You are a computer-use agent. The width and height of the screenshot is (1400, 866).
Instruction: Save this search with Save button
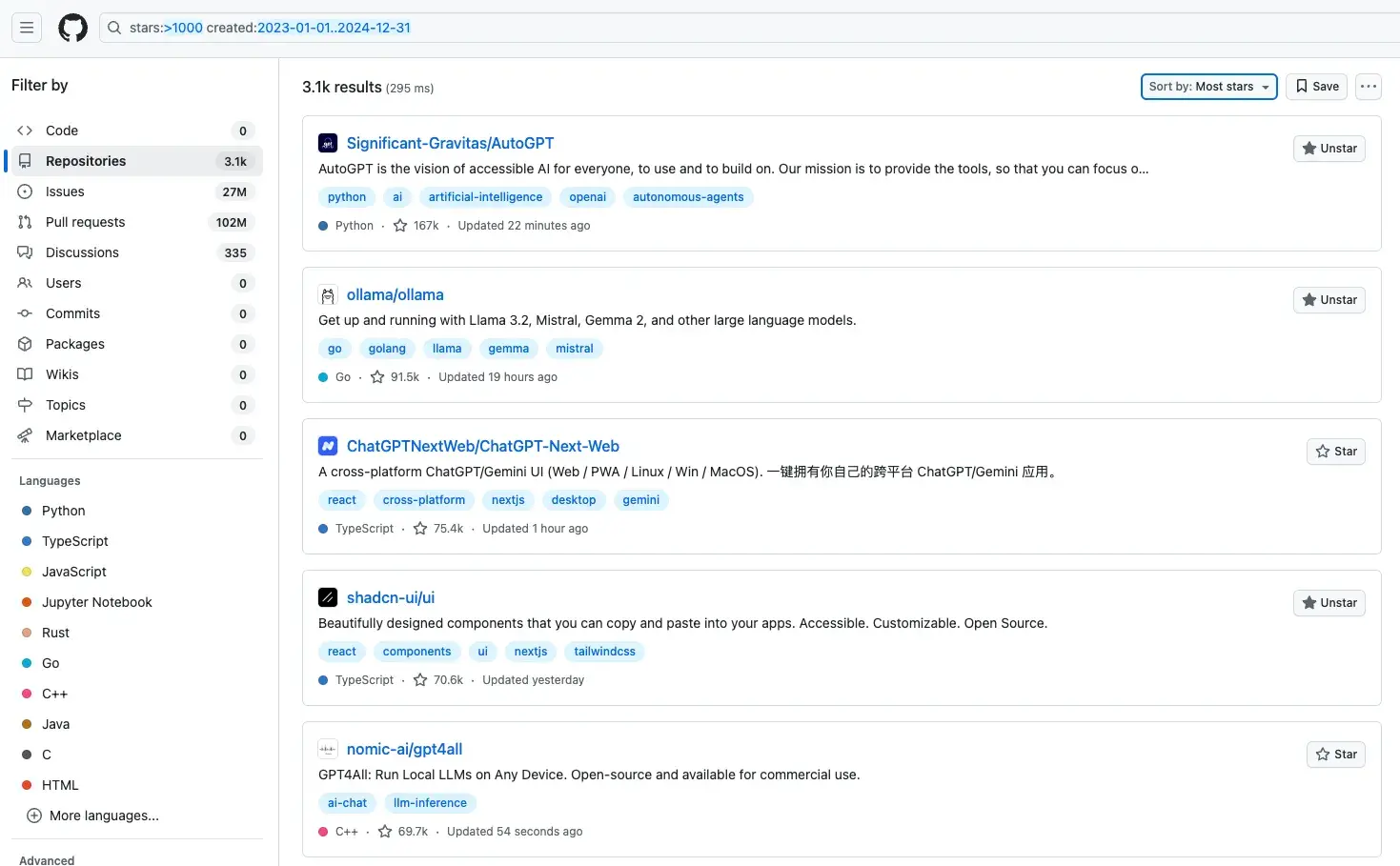click(1316, 87)
